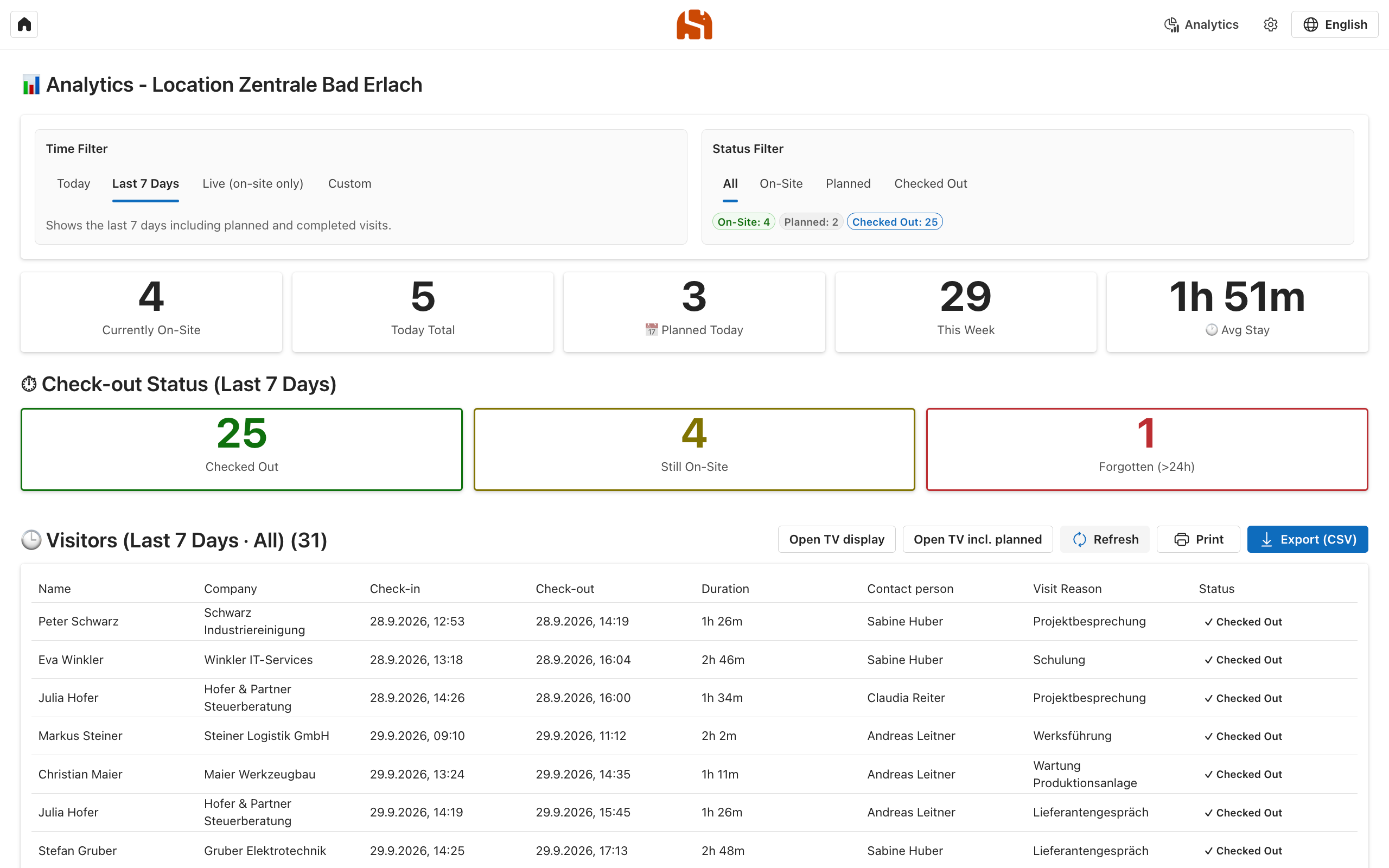1389x868 pixels.
Task: Open the This Week stat card
Action: pos(966,312)
